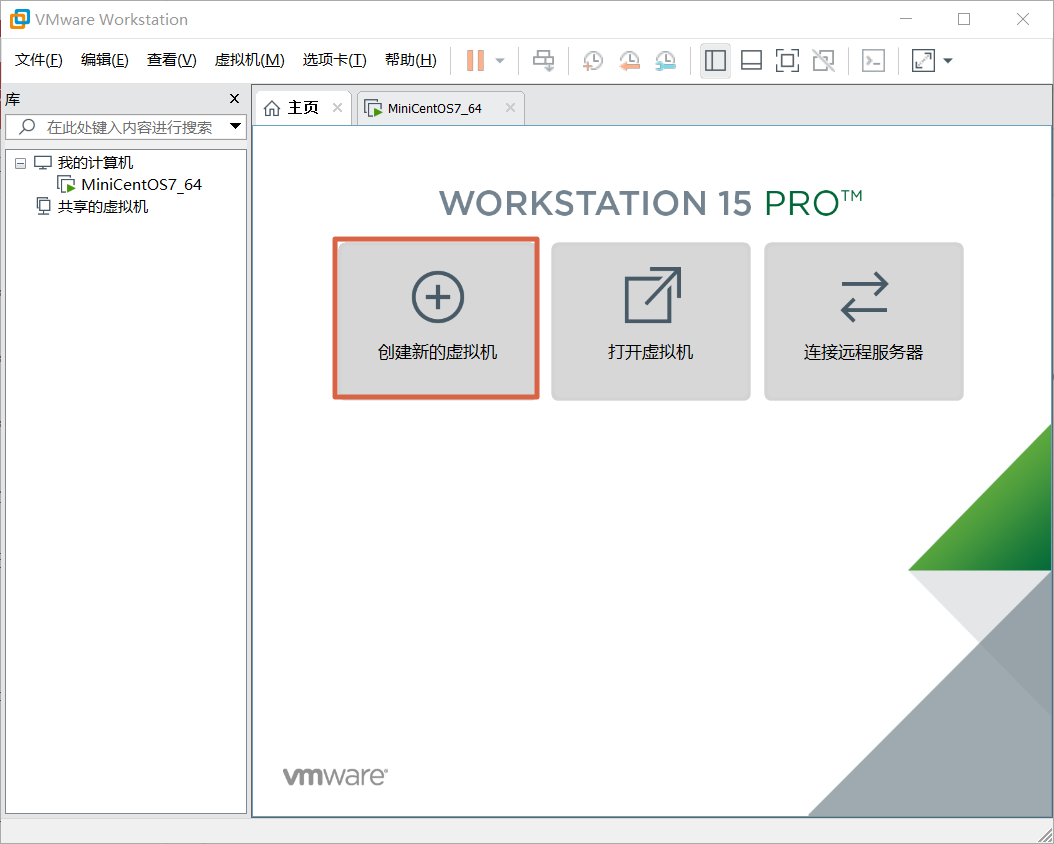Open the 帮助(H) menu

(411, 60)
